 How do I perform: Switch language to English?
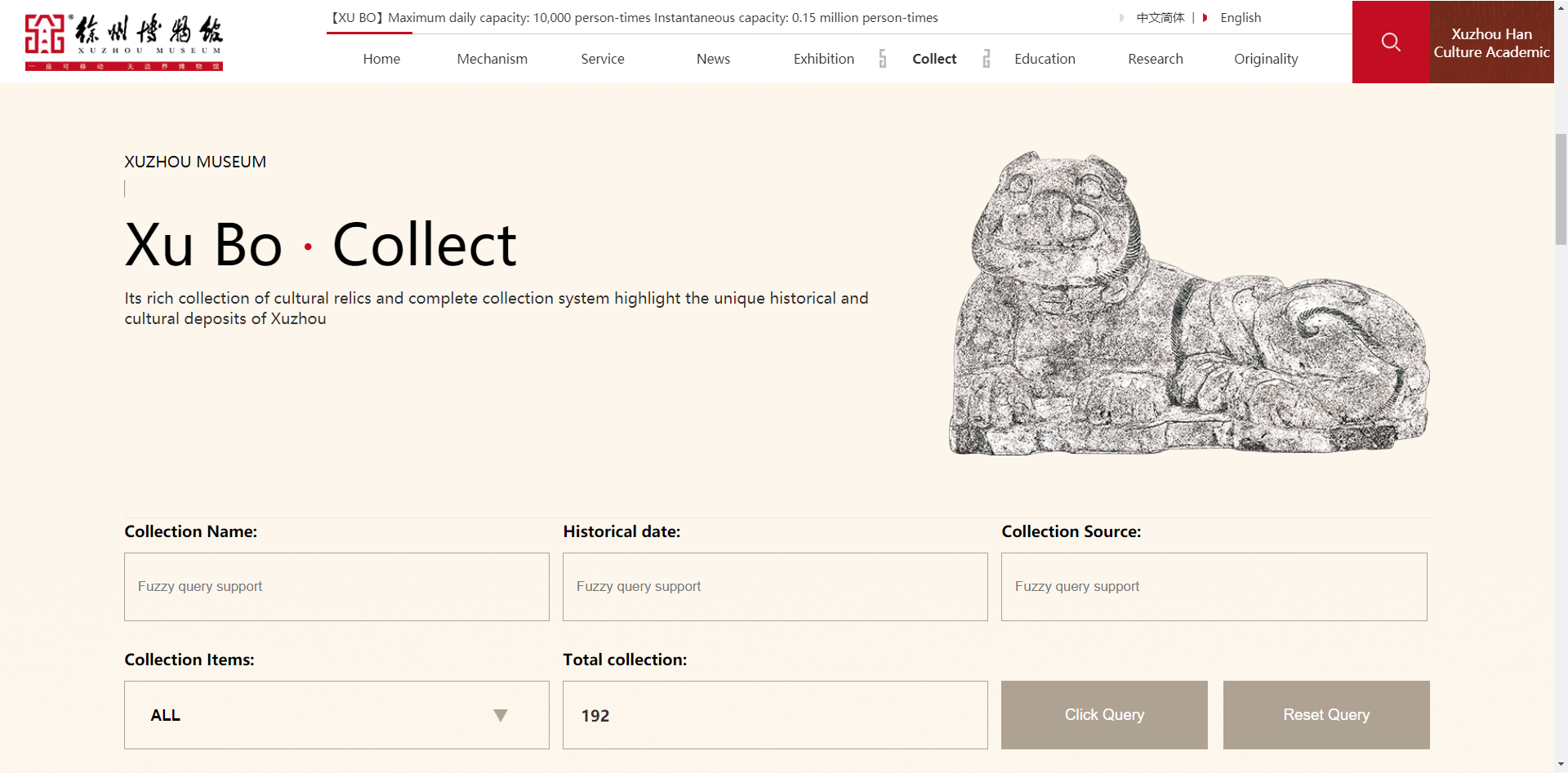point(1240,18)
